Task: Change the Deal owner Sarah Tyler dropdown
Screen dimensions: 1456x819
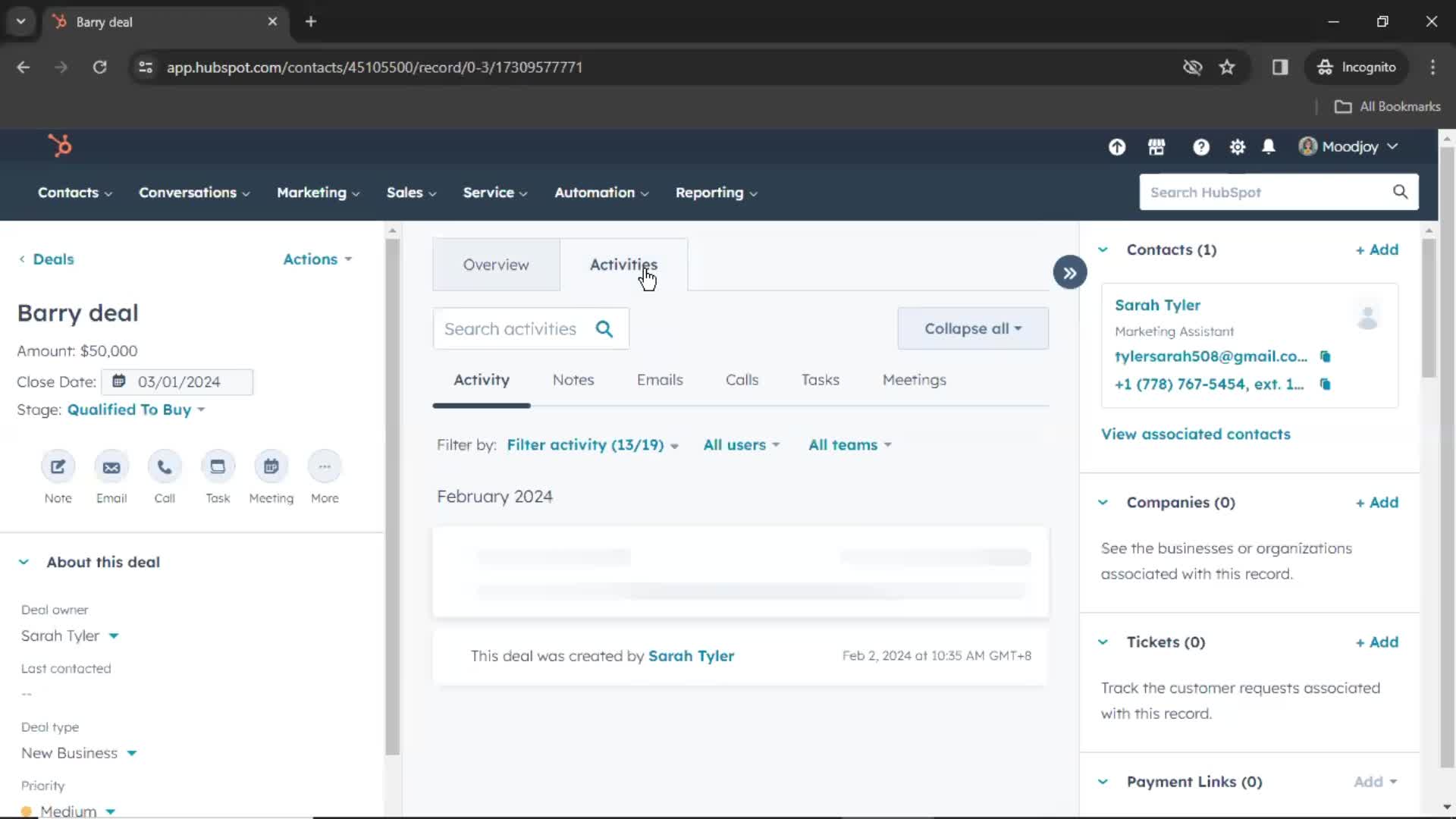Action: (x=70, y=635)
